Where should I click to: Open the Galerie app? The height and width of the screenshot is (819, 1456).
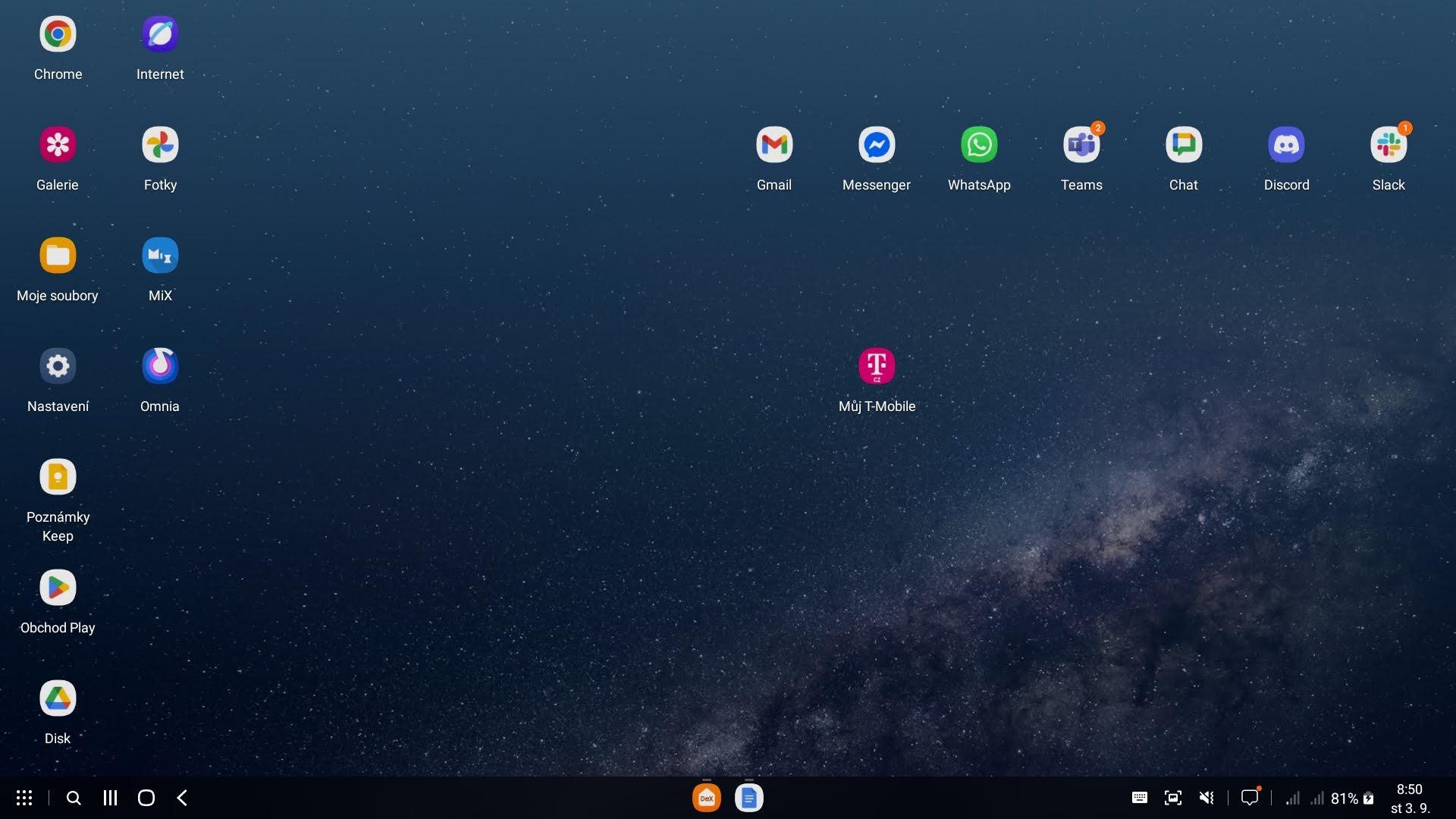tap(58, 145)
